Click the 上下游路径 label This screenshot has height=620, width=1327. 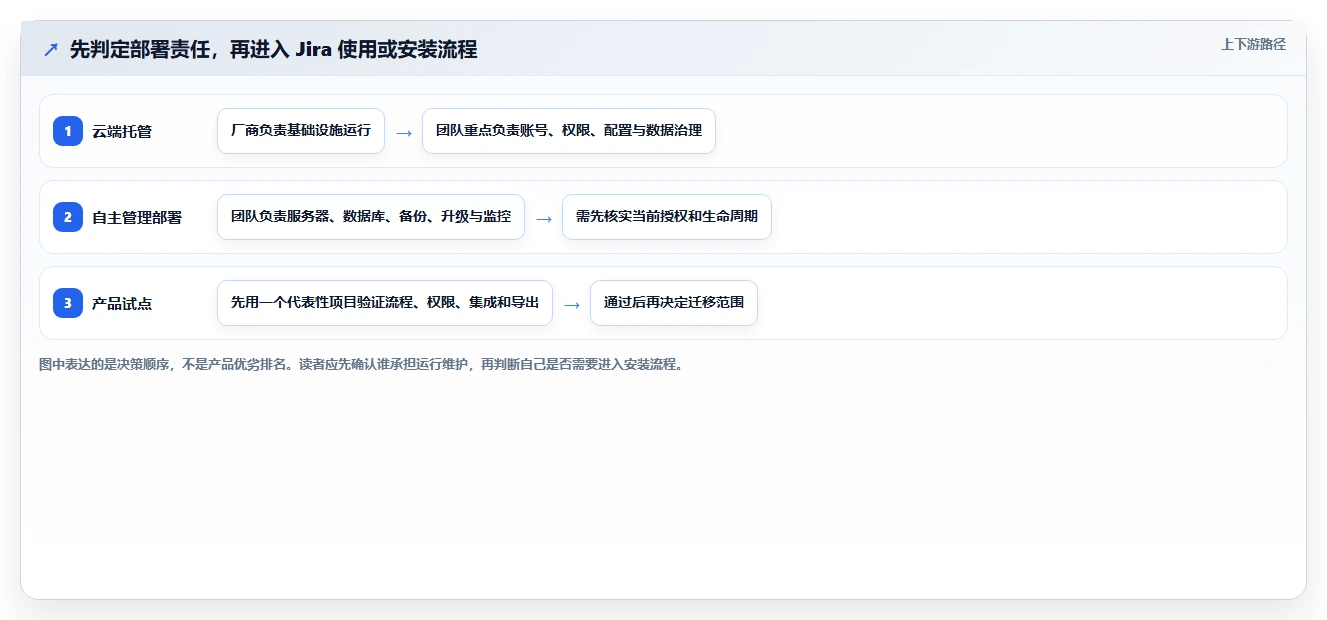tap(1253, 44)
